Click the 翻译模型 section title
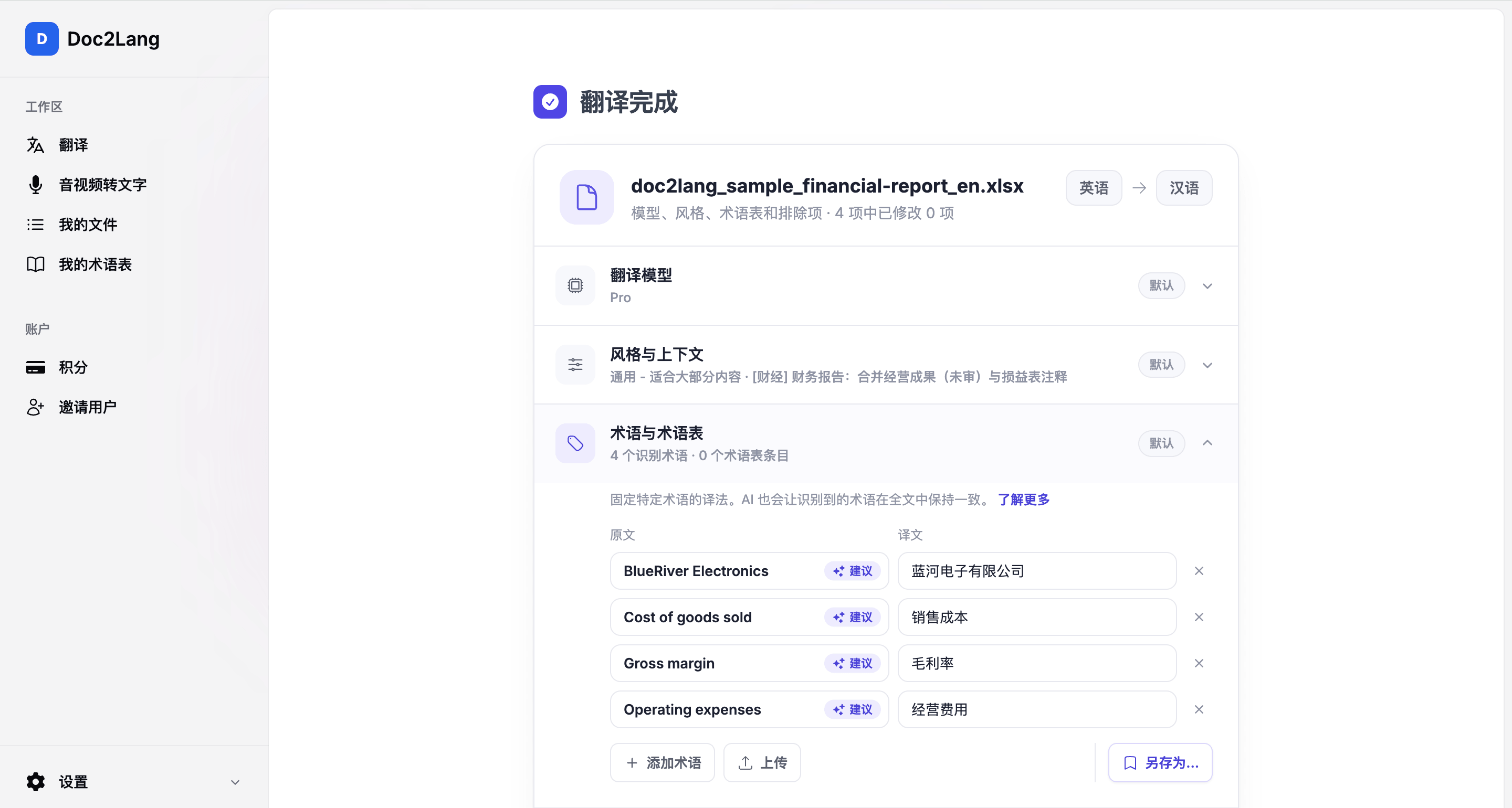 click(641, 275)
